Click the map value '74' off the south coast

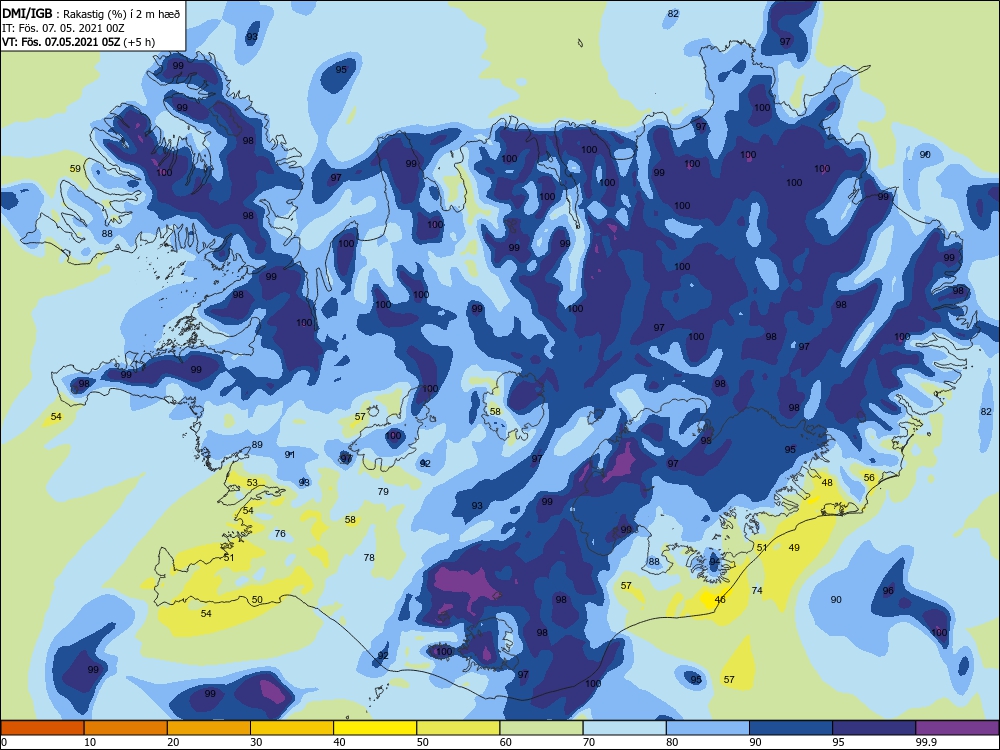[757, 591]
